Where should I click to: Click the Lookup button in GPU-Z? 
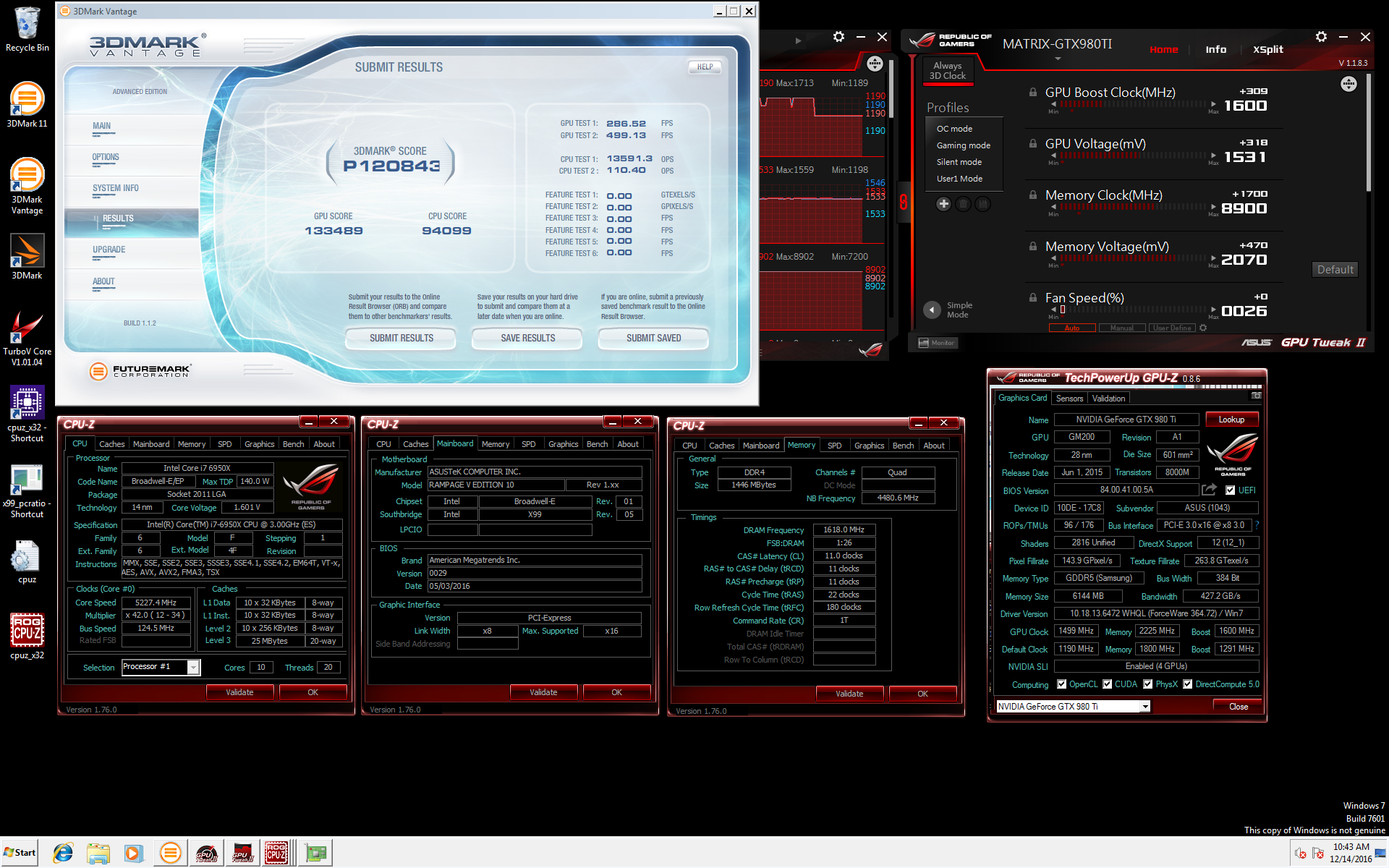(1231, 420)
